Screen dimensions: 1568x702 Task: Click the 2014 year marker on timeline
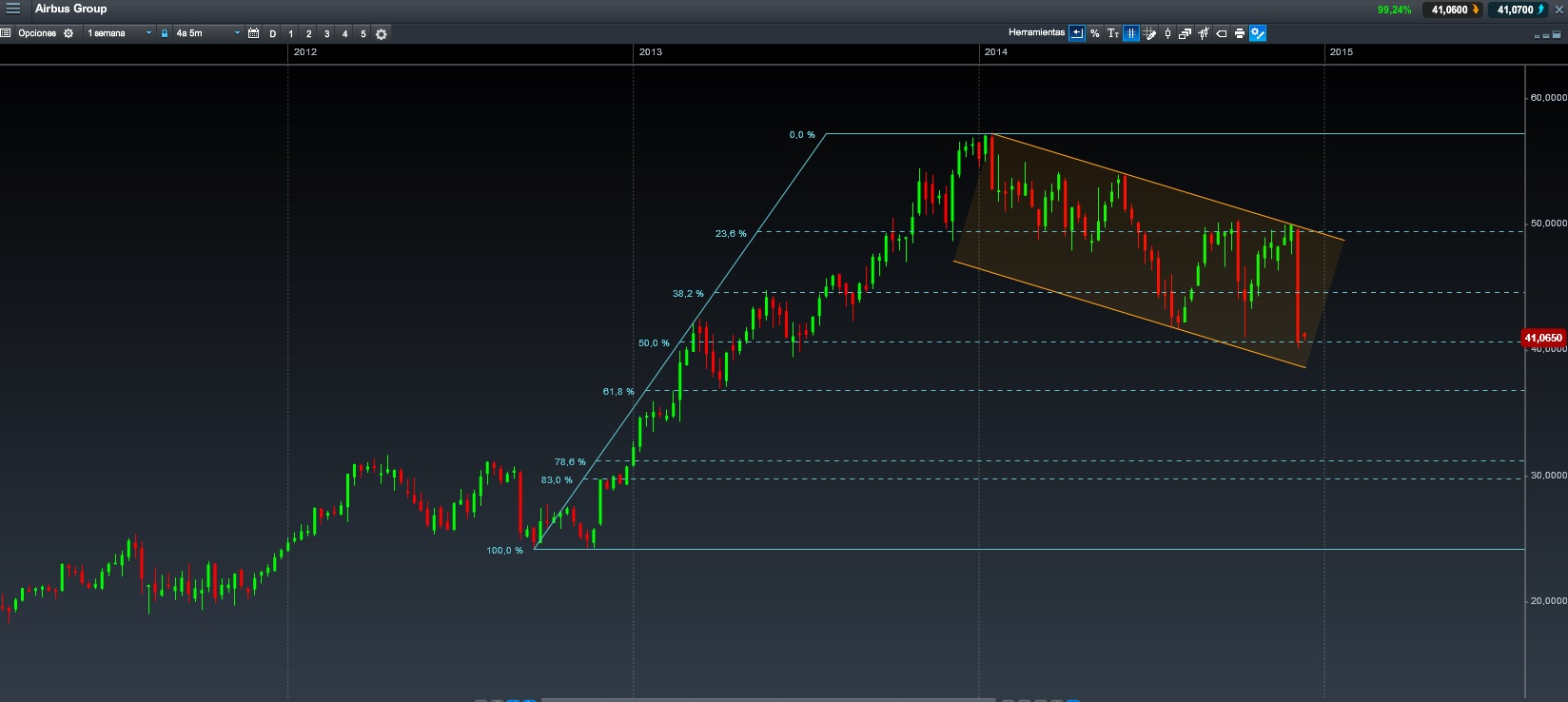(x=996, y=51)
